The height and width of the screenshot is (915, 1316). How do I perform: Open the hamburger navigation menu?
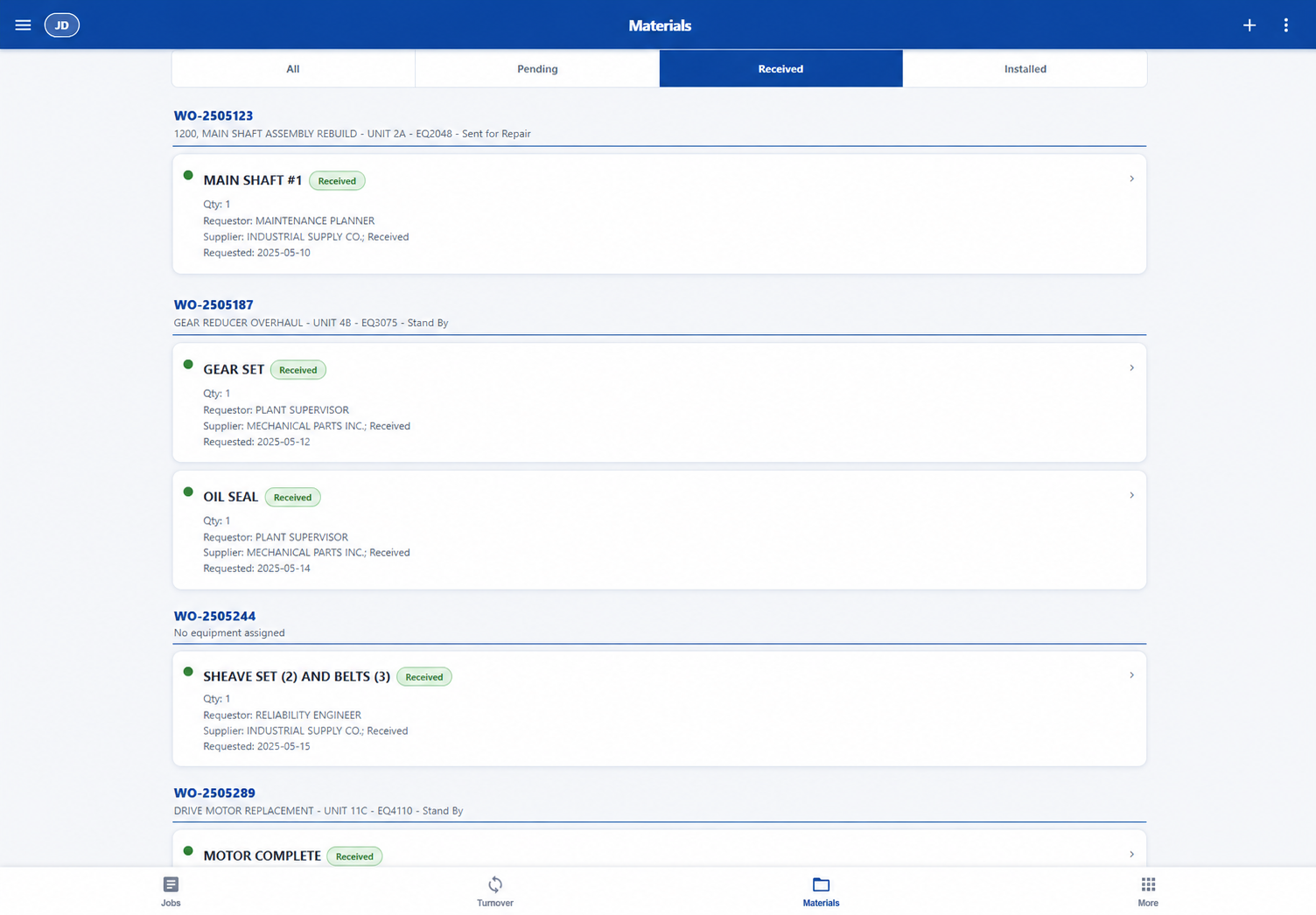[23, 25]
